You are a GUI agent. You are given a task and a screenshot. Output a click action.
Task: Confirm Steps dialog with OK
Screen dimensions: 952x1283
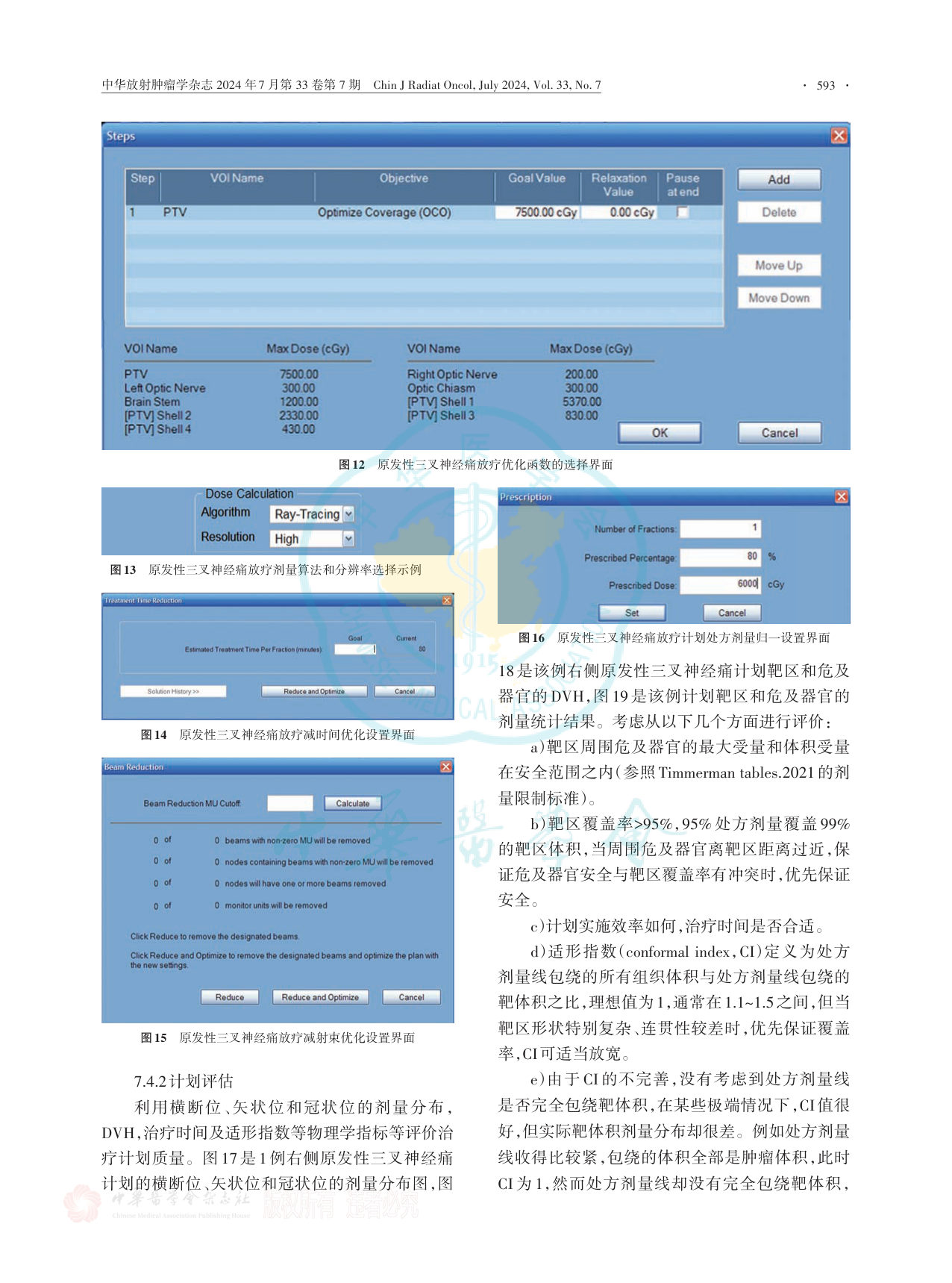click(660, 433)
